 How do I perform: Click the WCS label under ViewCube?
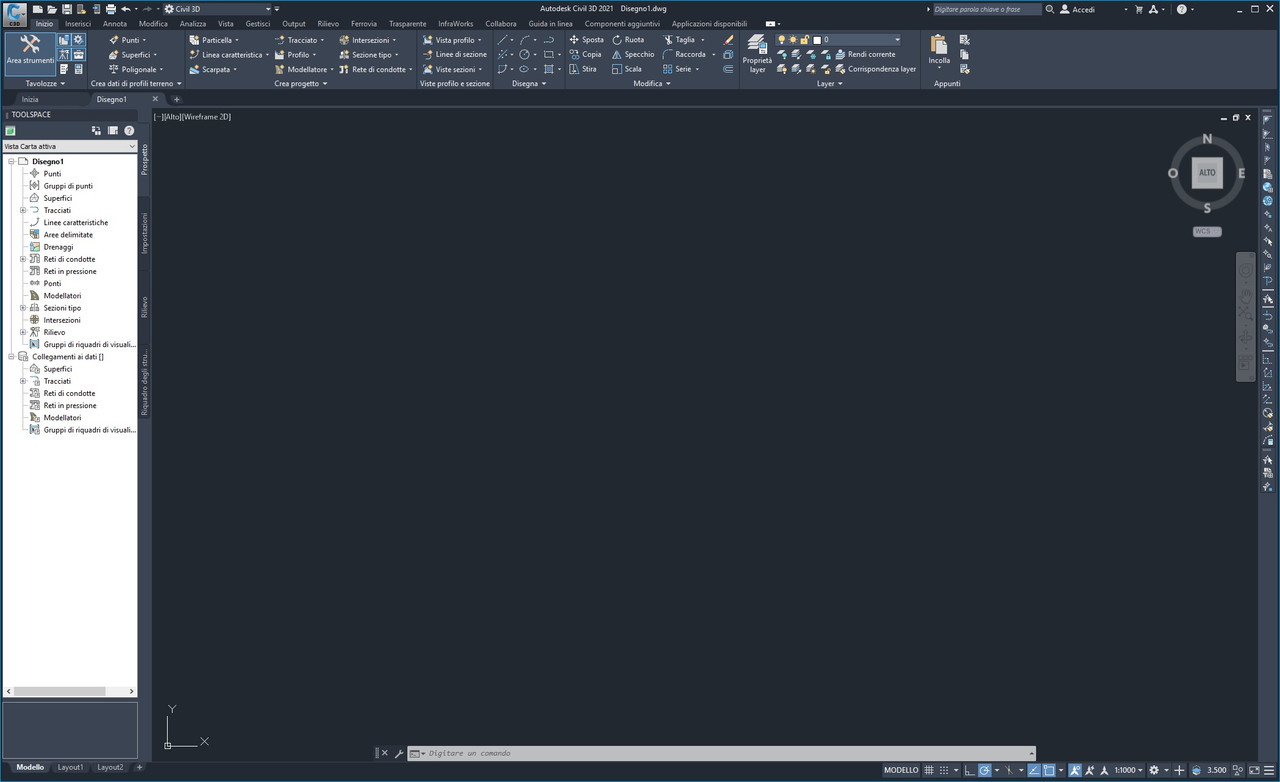coord(1207,231)
